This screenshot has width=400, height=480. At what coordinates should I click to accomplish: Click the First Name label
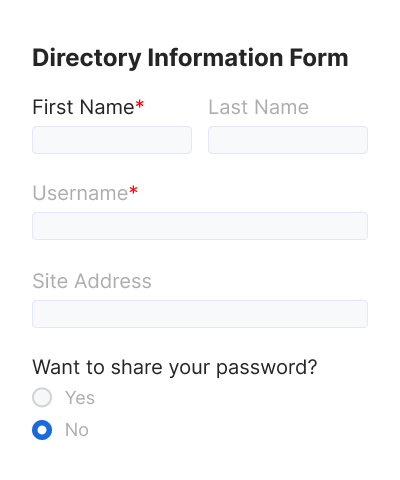(x=83, y=107)
